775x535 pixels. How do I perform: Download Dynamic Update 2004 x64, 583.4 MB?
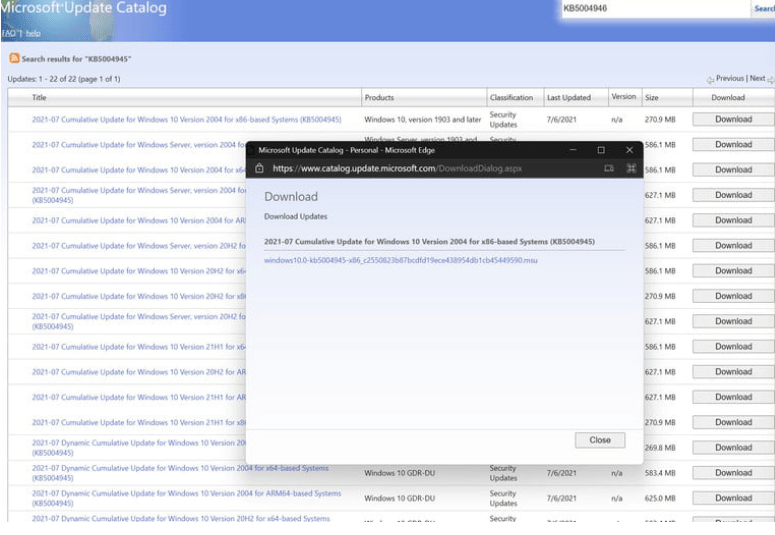(733, 473)
